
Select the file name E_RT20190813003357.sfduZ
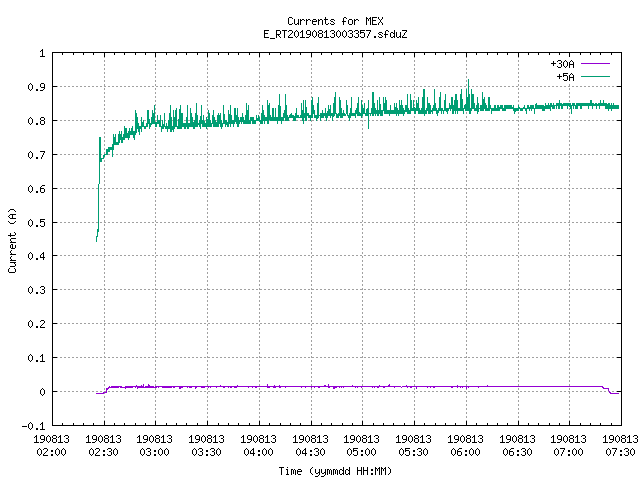tap(335, 34)
